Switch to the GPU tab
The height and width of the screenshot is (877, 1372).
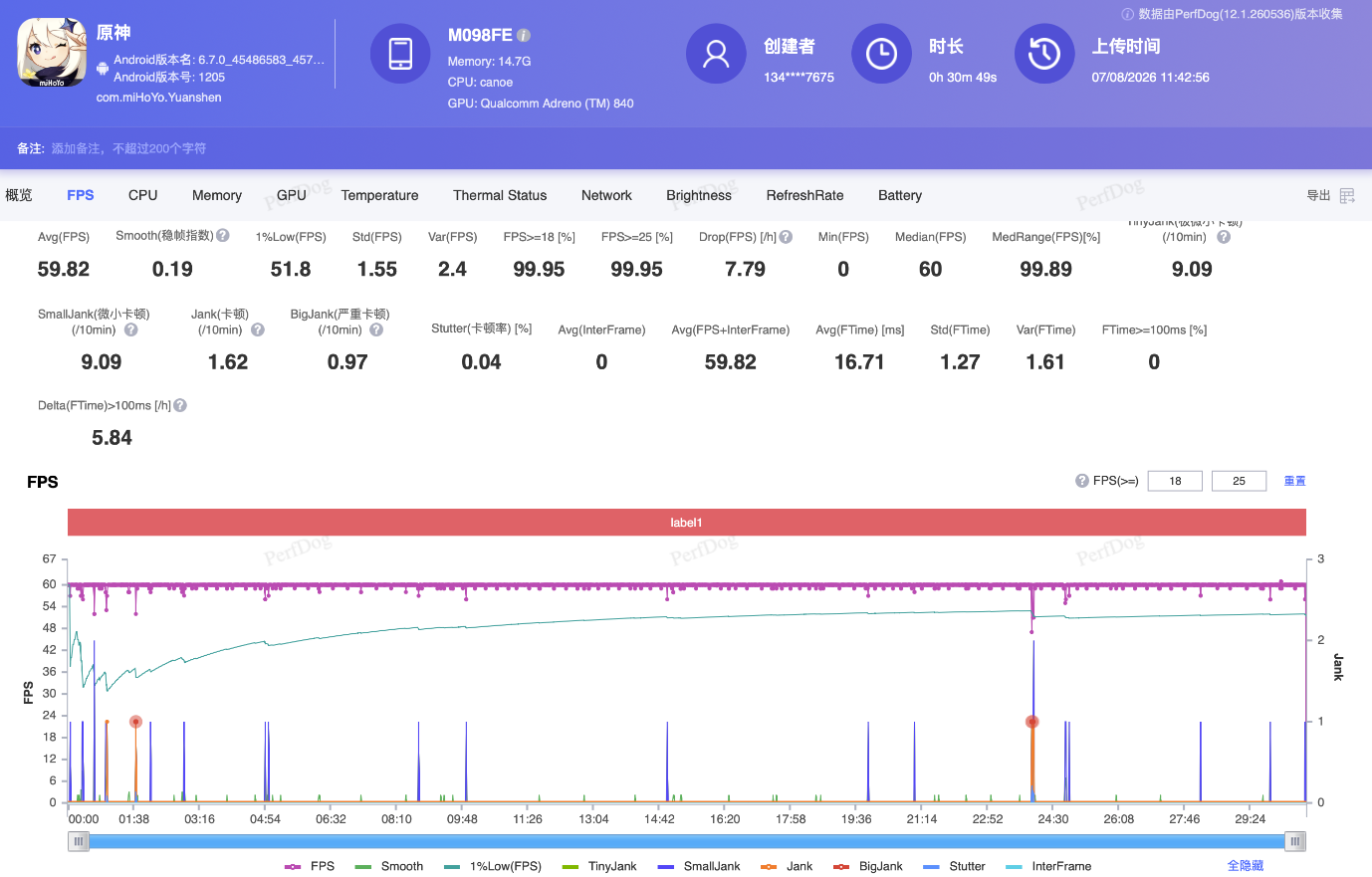[292, 195]
